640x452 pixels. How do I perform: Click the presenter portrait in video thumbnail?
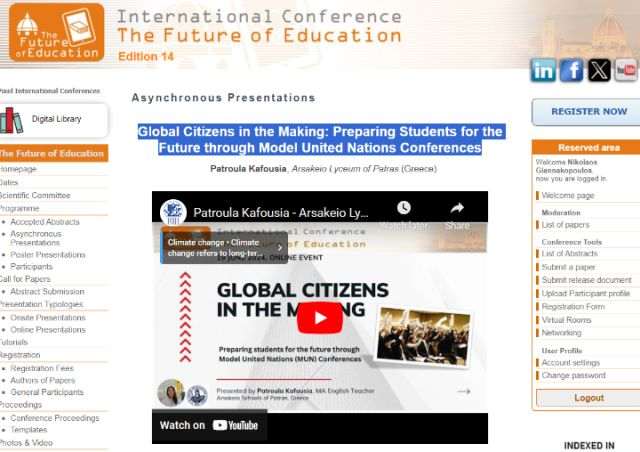[x=171, y=393]
